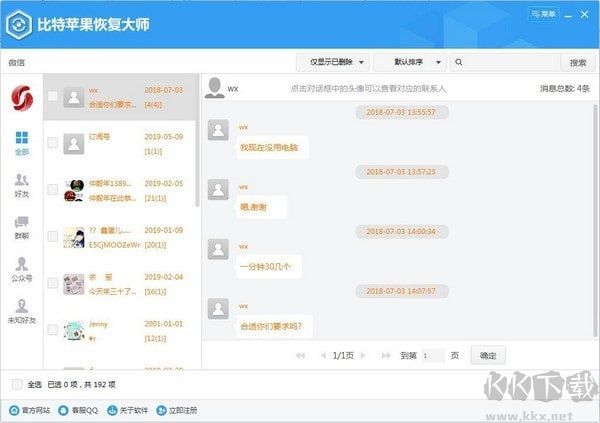The image size is (600, 423).
Task: Open 官方网站 official website link
Action: click(x=29, y=410)
